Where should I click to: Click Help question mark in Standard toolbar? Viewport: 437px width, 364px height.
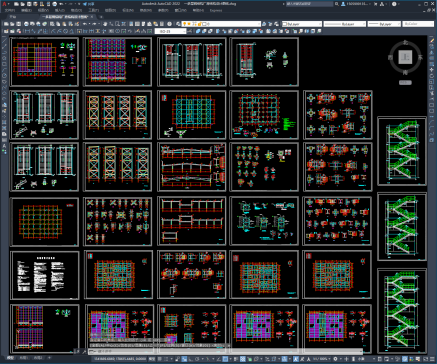169,24
